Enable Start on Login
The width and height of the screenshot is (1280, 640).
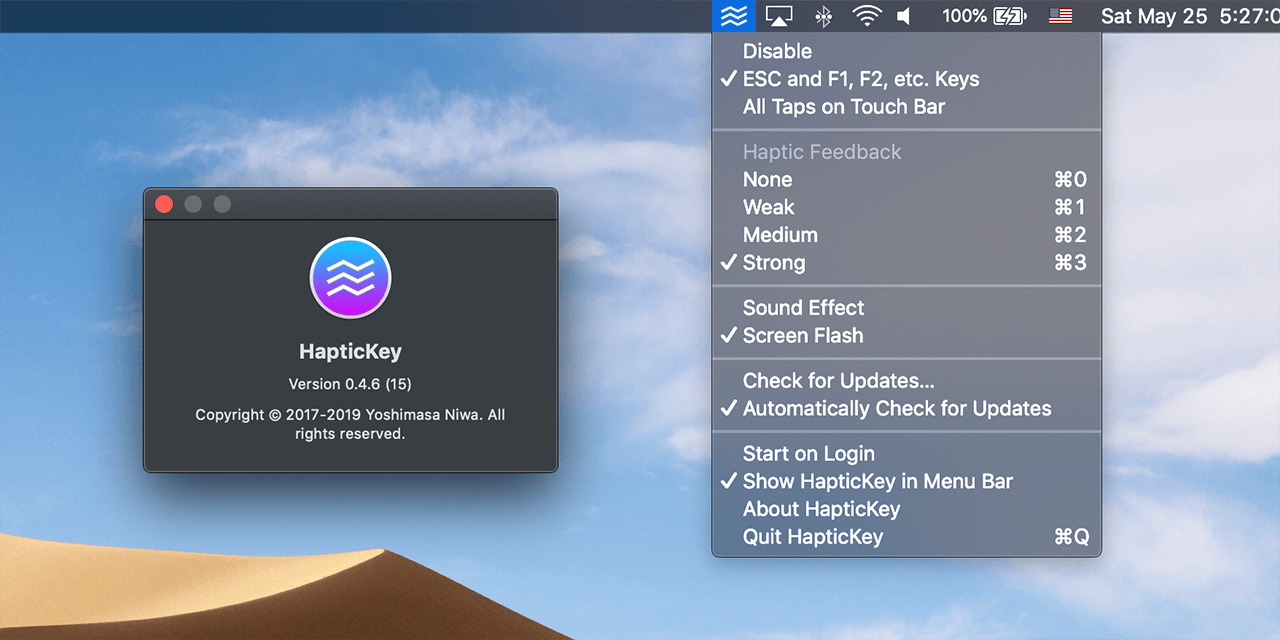pyautogui.click(x=808, y=454)
